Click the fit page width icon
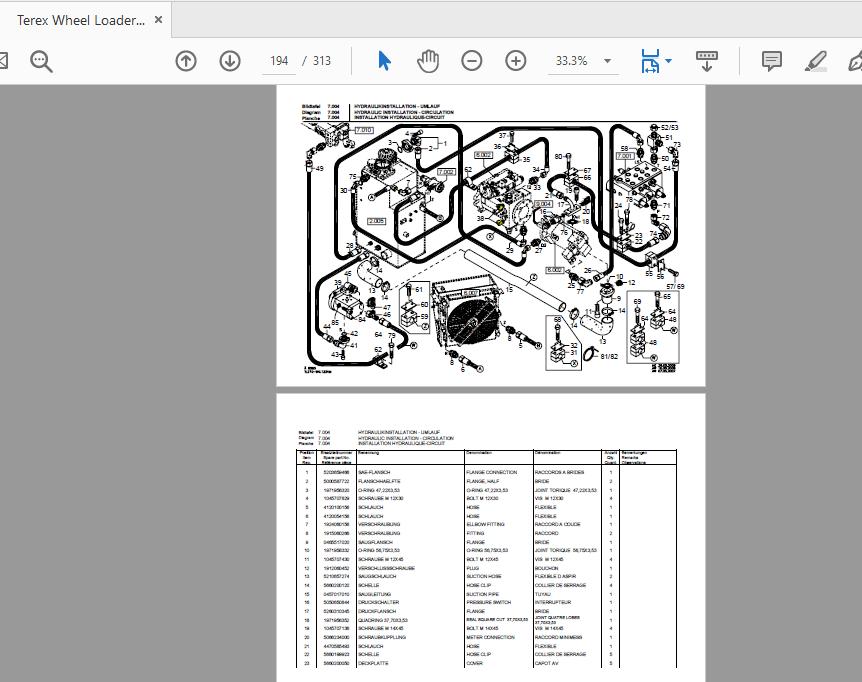 coord(650,61)
